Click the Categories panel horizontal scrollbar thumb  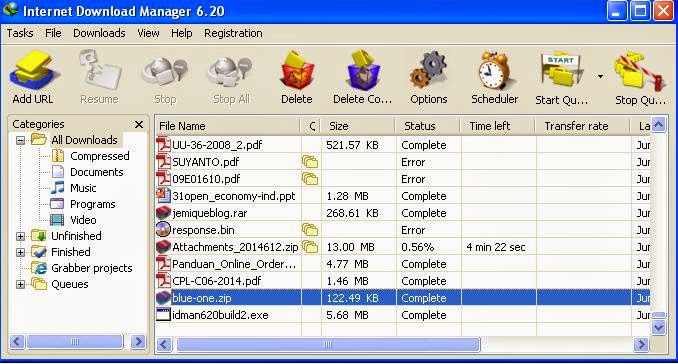75,342
